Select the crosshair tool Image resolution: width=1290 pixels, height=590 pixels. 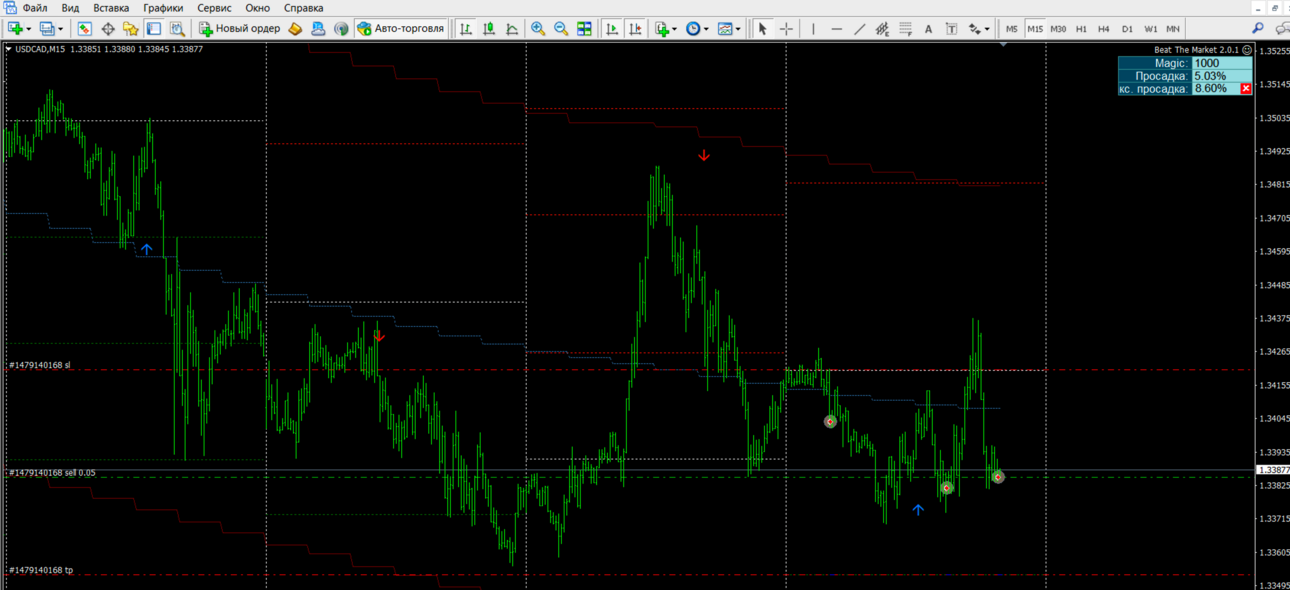[x=786, y=29]
